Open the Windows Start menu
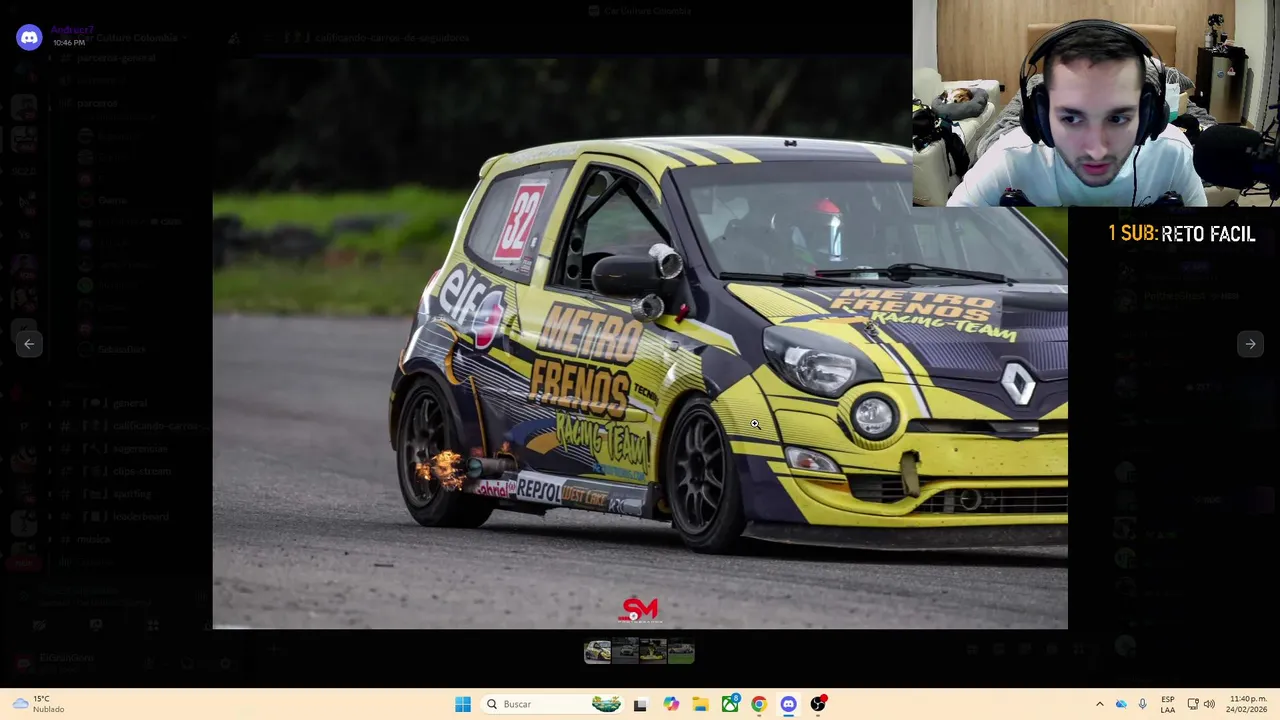This screenshot has height=720, width=1280. [x=462, y=704]
